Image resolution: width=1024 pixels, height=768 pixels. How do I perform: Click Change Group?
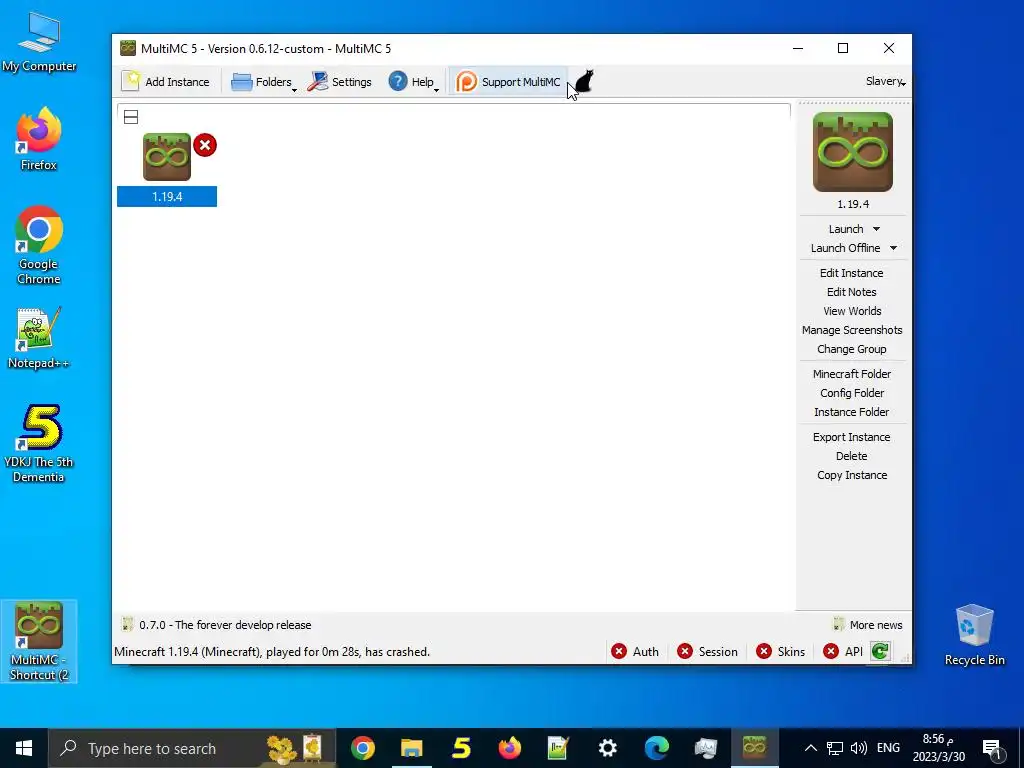pos(852,349)
